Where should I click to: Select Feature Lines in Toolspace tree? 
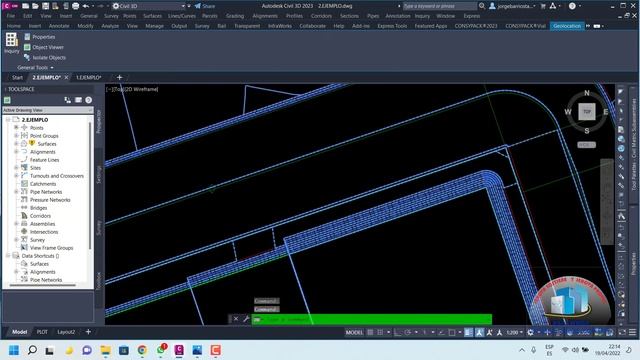(44, 160)
